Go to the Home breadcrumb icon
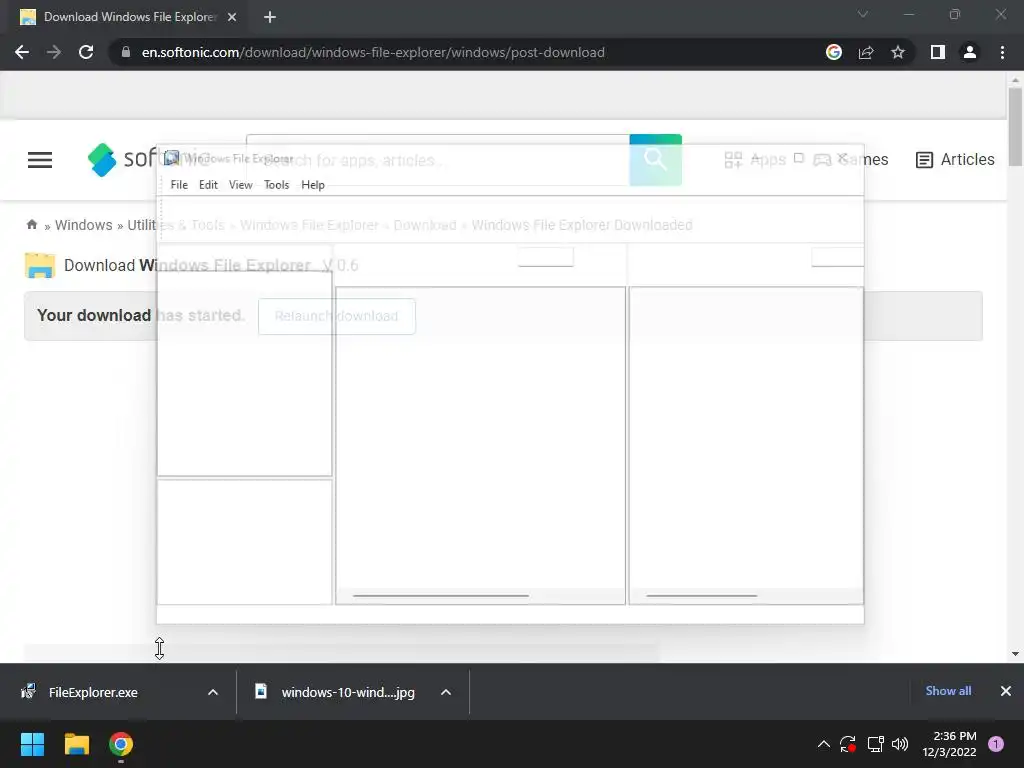Image resolution: width=1024 pixels, height=768 pixels. (31, 225)
